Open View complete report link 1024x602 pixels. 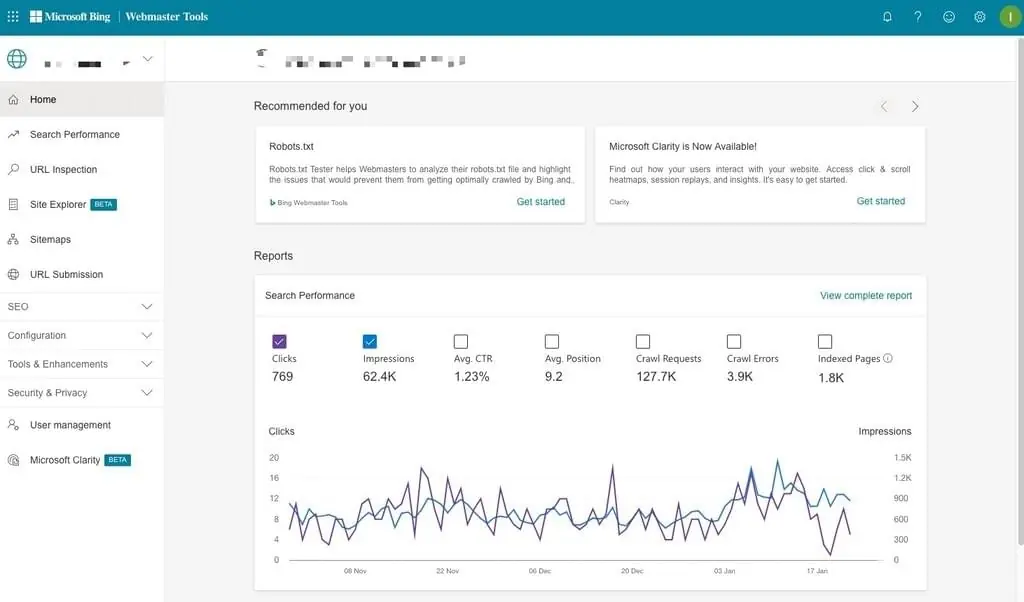coord(865,296)
